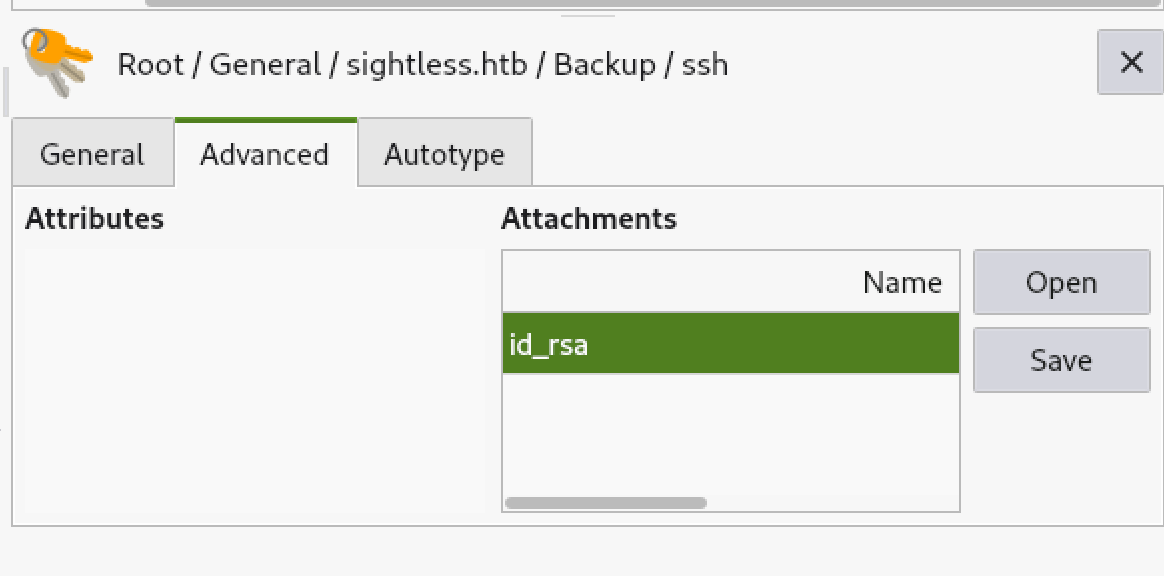This screenshot has width=1164, height=576.
Task: Close the entry details panel
Action: tap(1130, 63)
